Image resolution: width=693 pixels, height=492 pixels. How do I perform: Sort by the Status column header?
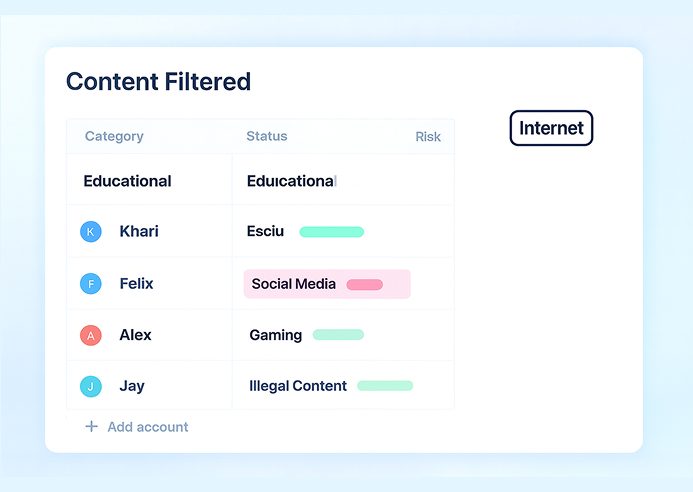click(267, 137)
